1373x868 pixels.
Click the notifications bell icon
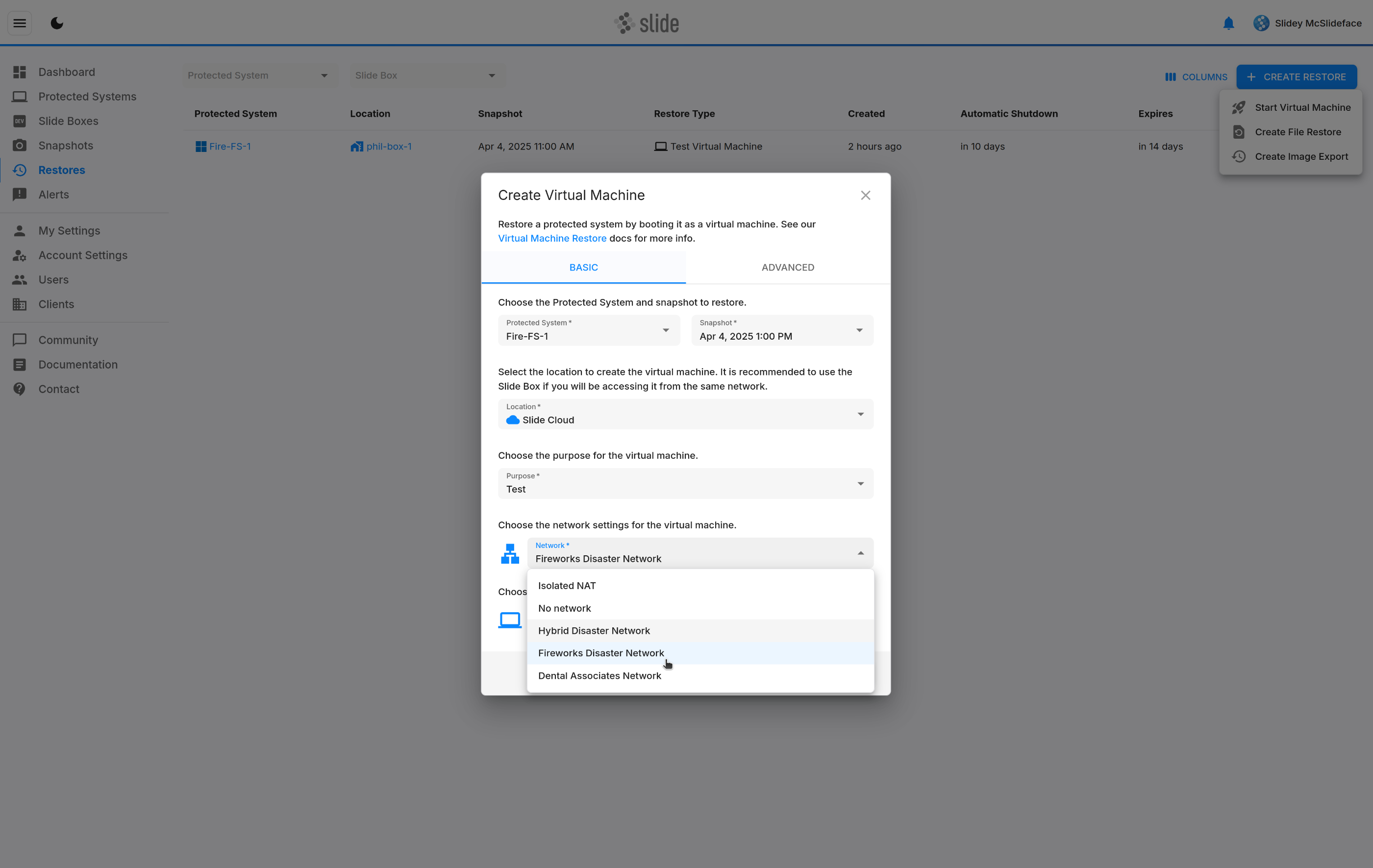[1228, 24]
